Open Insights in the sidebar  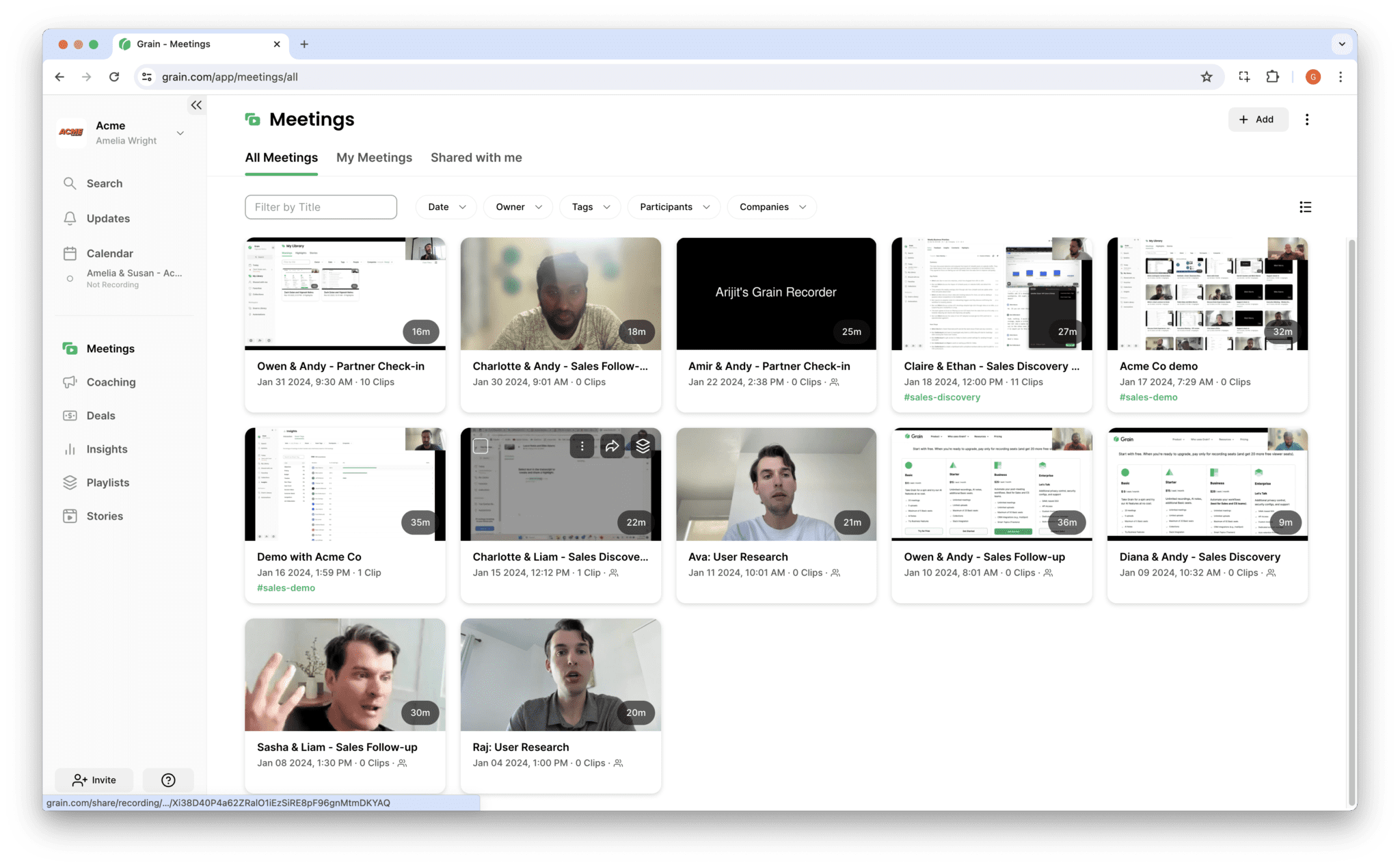tap(107, 449)
